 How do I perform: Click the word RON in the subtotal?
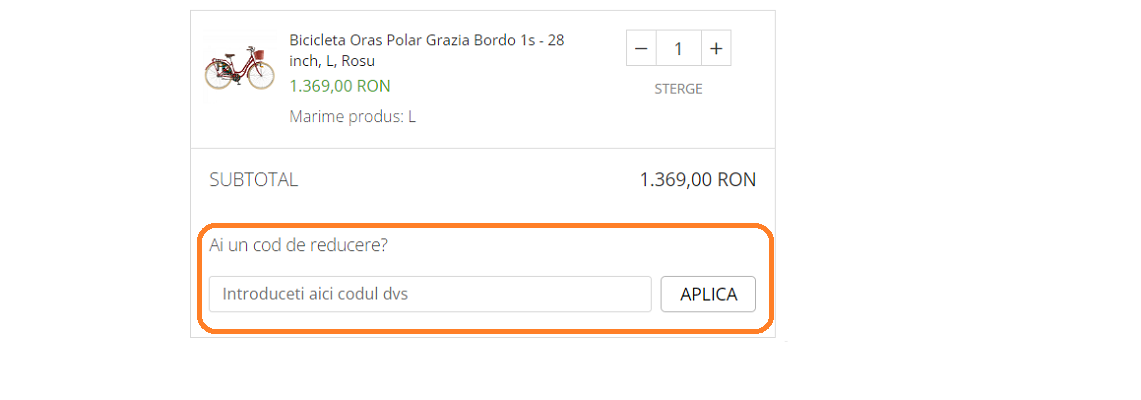tap(737, 180)
